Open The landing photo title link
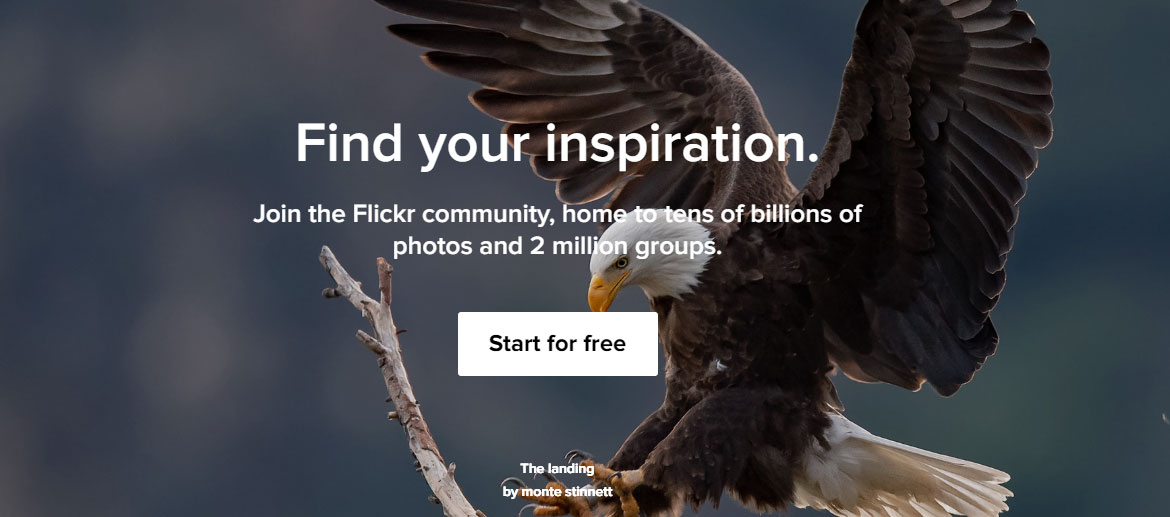This screenshot has width=1170, height=517. click(x=557, y=469)
